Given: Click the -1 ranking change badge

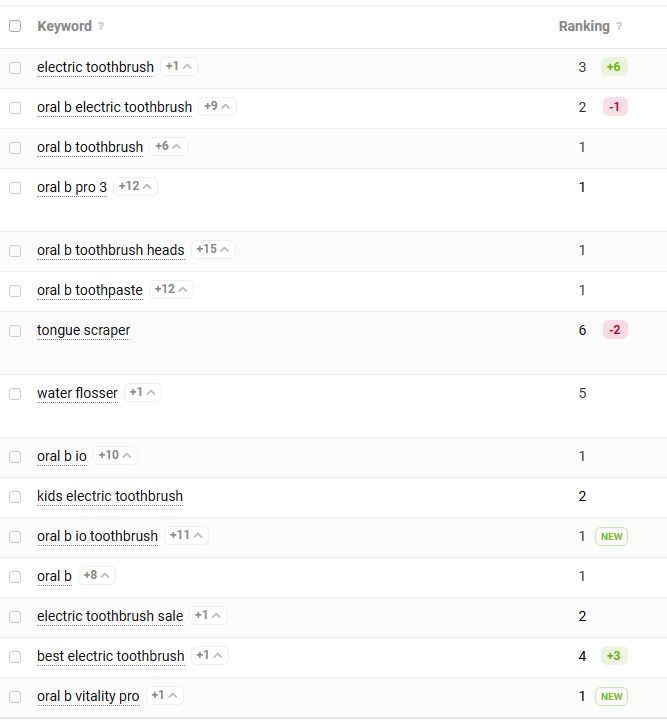Looking at the screenshot, I should [615, 107].
